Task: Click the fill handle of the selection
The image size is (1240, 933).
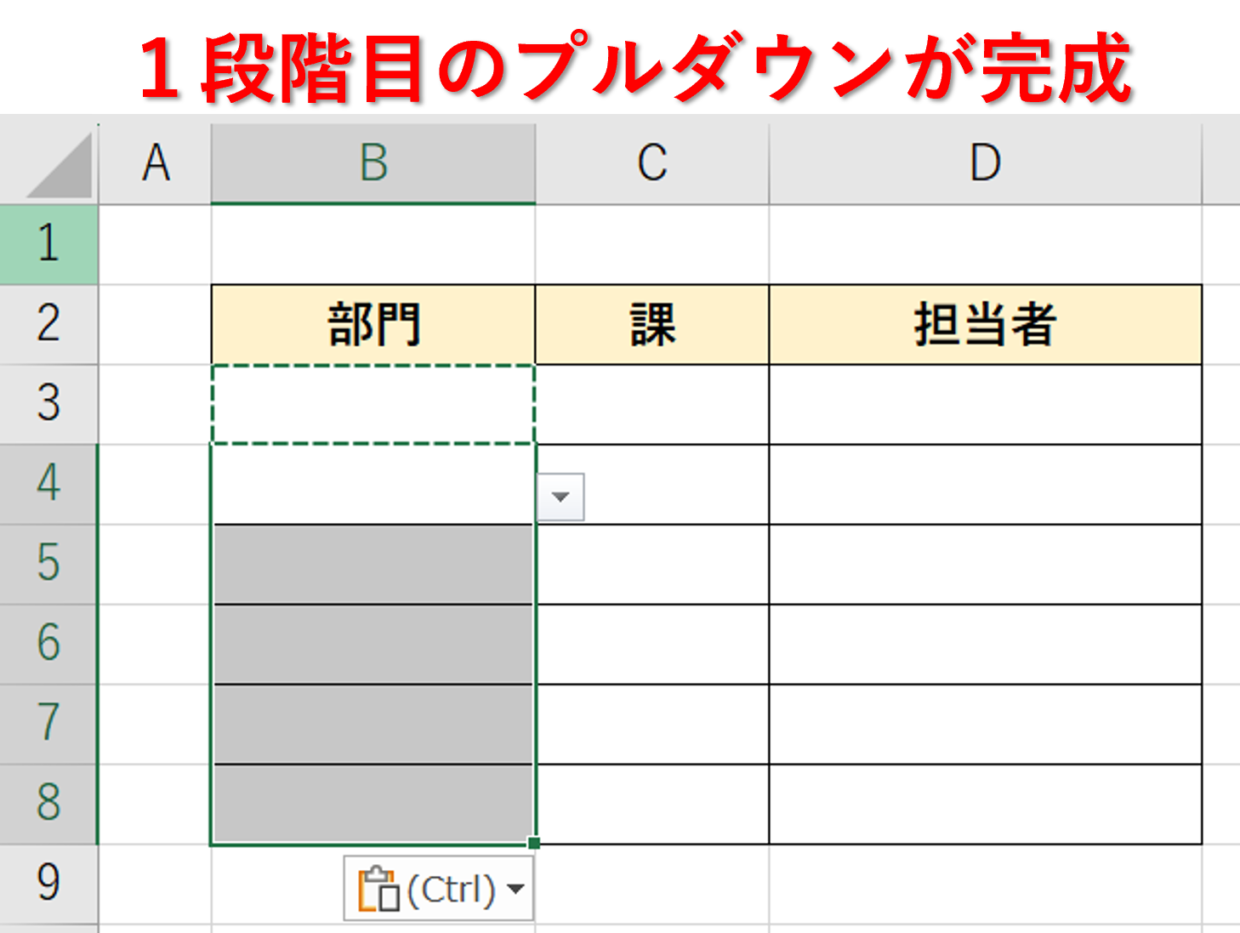Action: [x=534, y=844]
